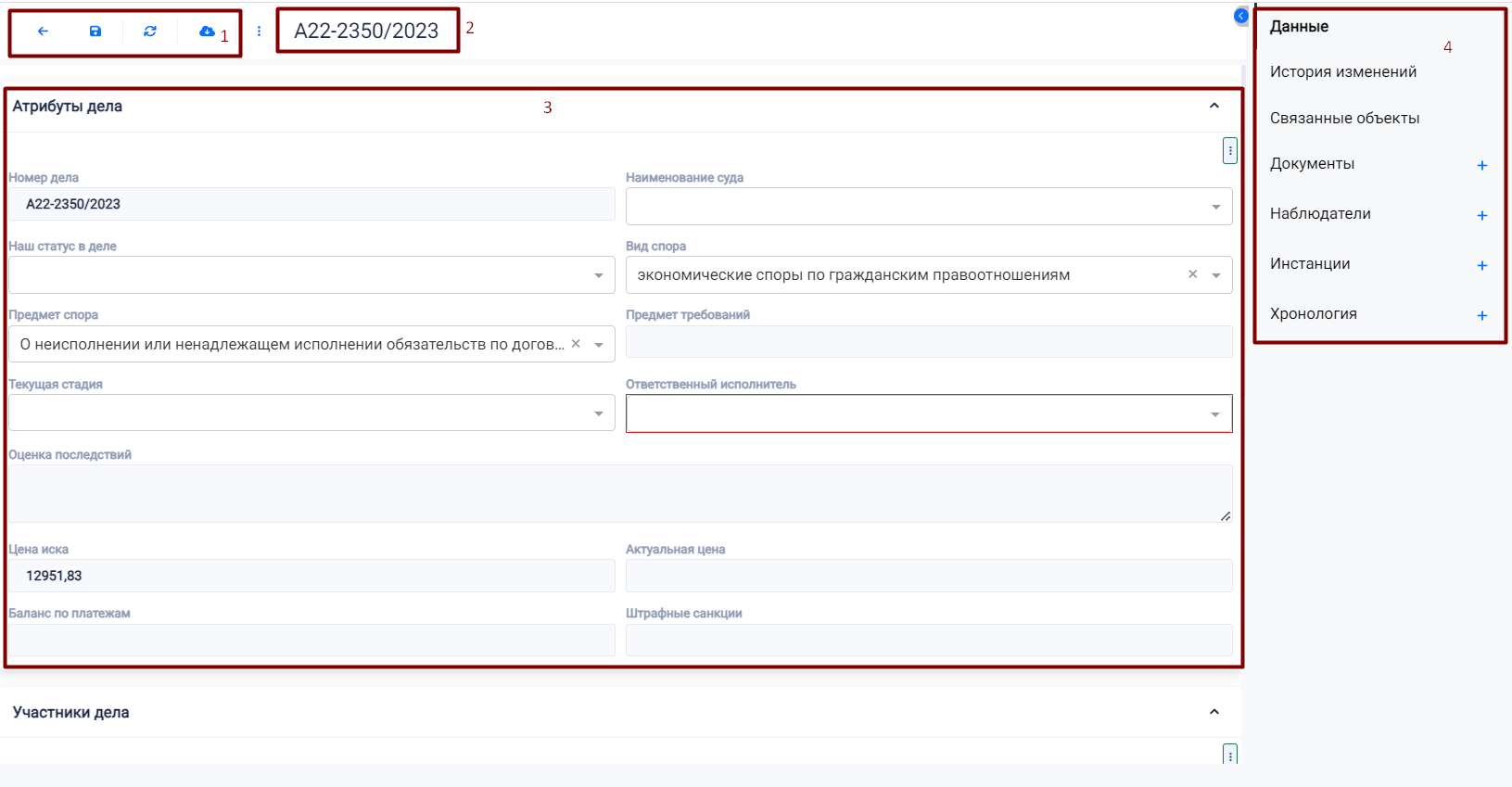Add an instance via Инстанции plus icon
Image resolution: width=1512 pixels, height=787 pixels.
[x=1481, y=266]
